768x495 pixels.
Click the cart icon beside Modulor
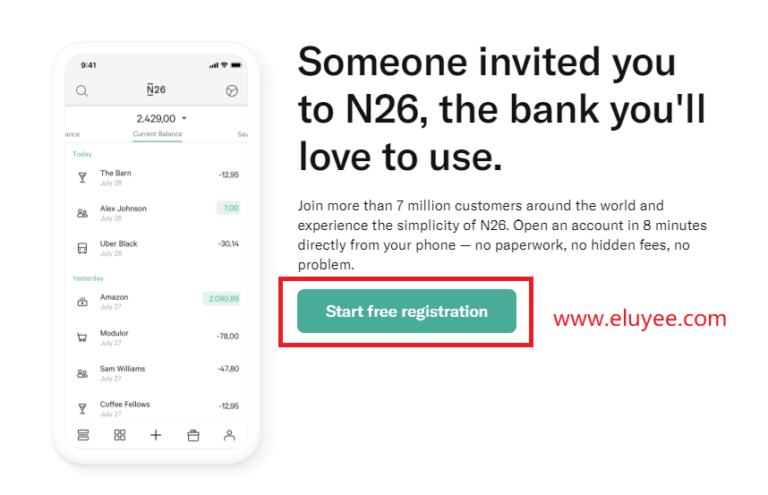pos(82,337)
